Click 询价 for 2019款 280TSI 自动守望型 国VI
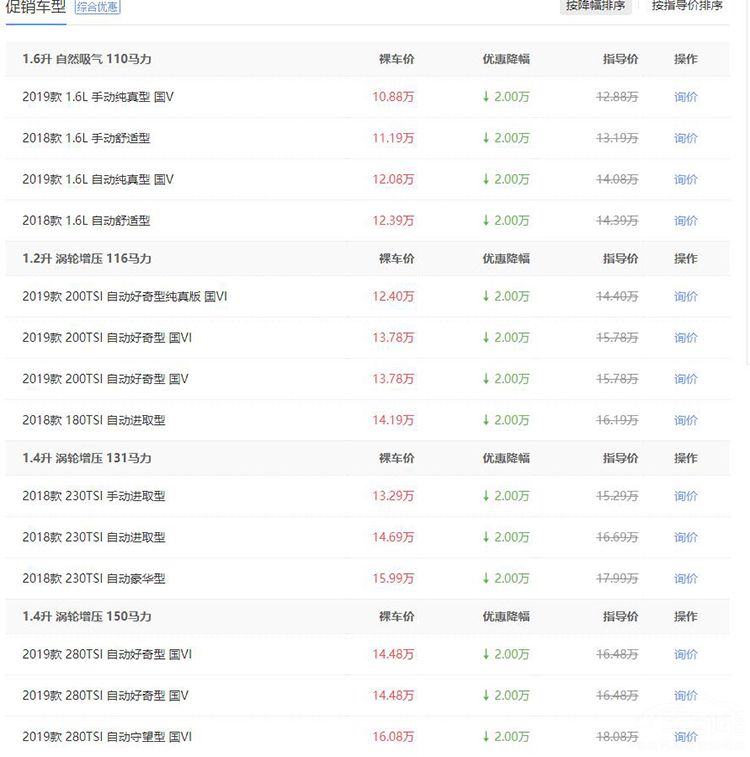The width and height of the screenshot is (750, 757). 686,737
